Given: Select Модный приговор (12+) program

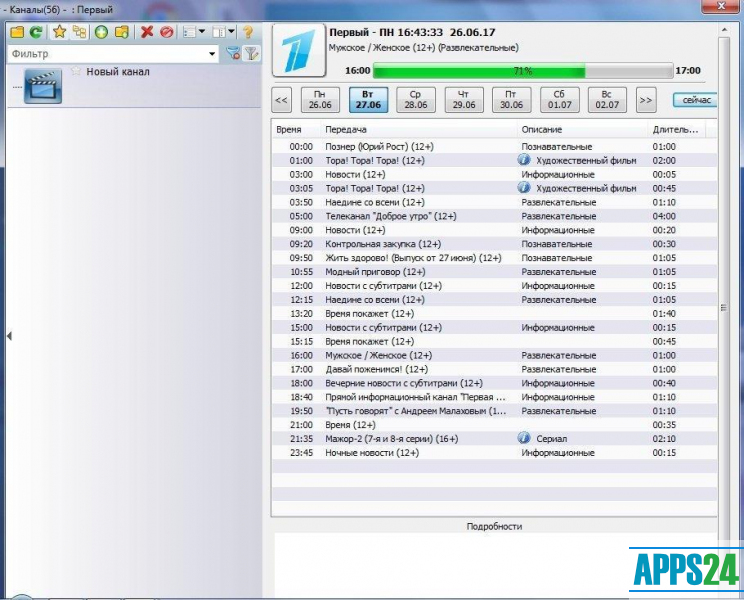Looking at the screenshot, I should click(x=494, y=272).
